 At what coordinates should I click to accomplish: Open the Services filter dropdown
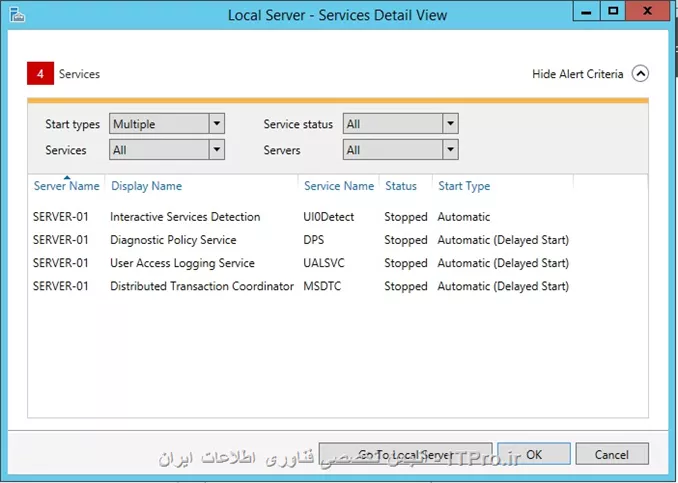pos(167,150)
